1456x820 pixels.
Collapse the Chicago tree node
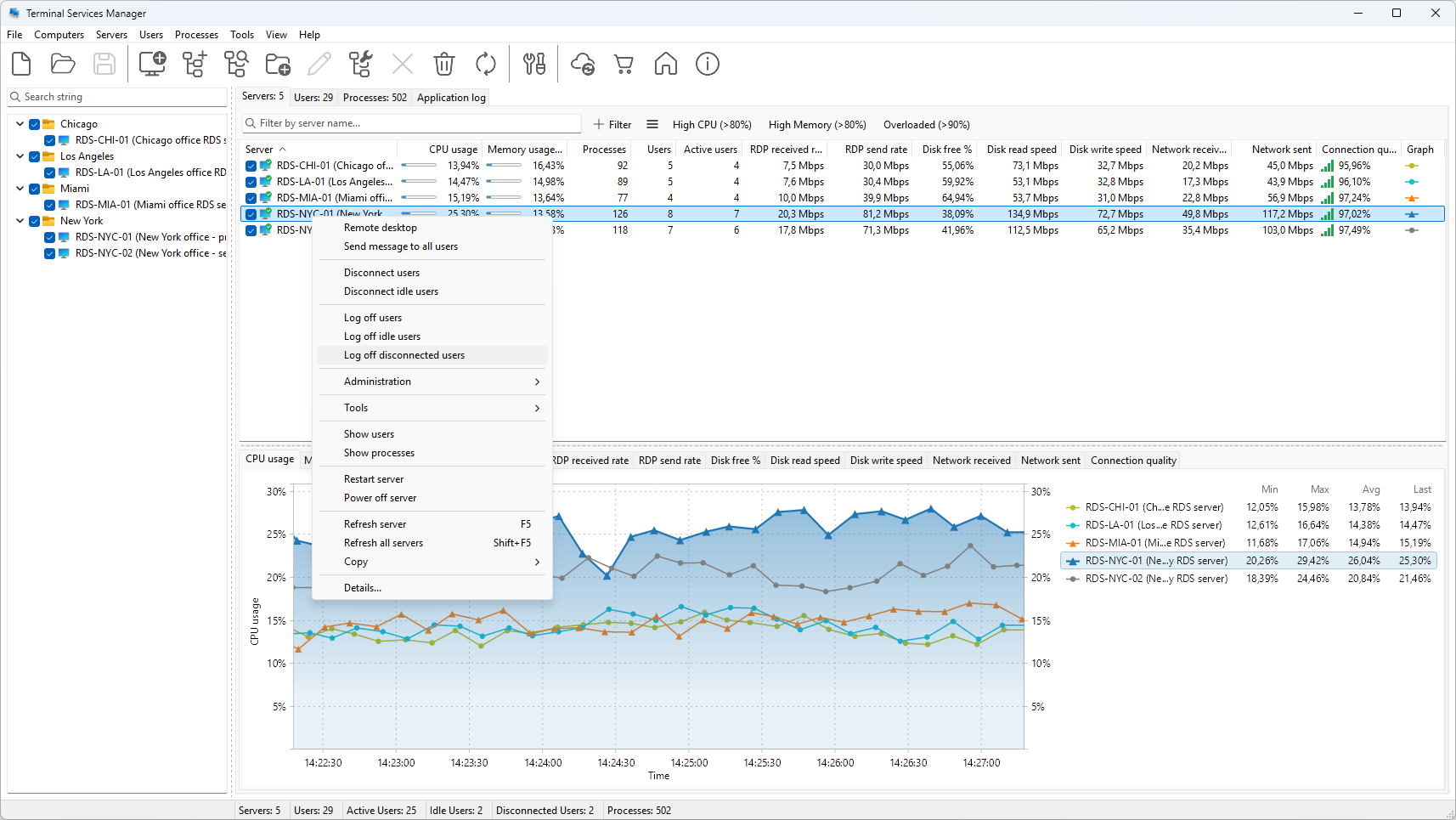[x=20, y=124]
